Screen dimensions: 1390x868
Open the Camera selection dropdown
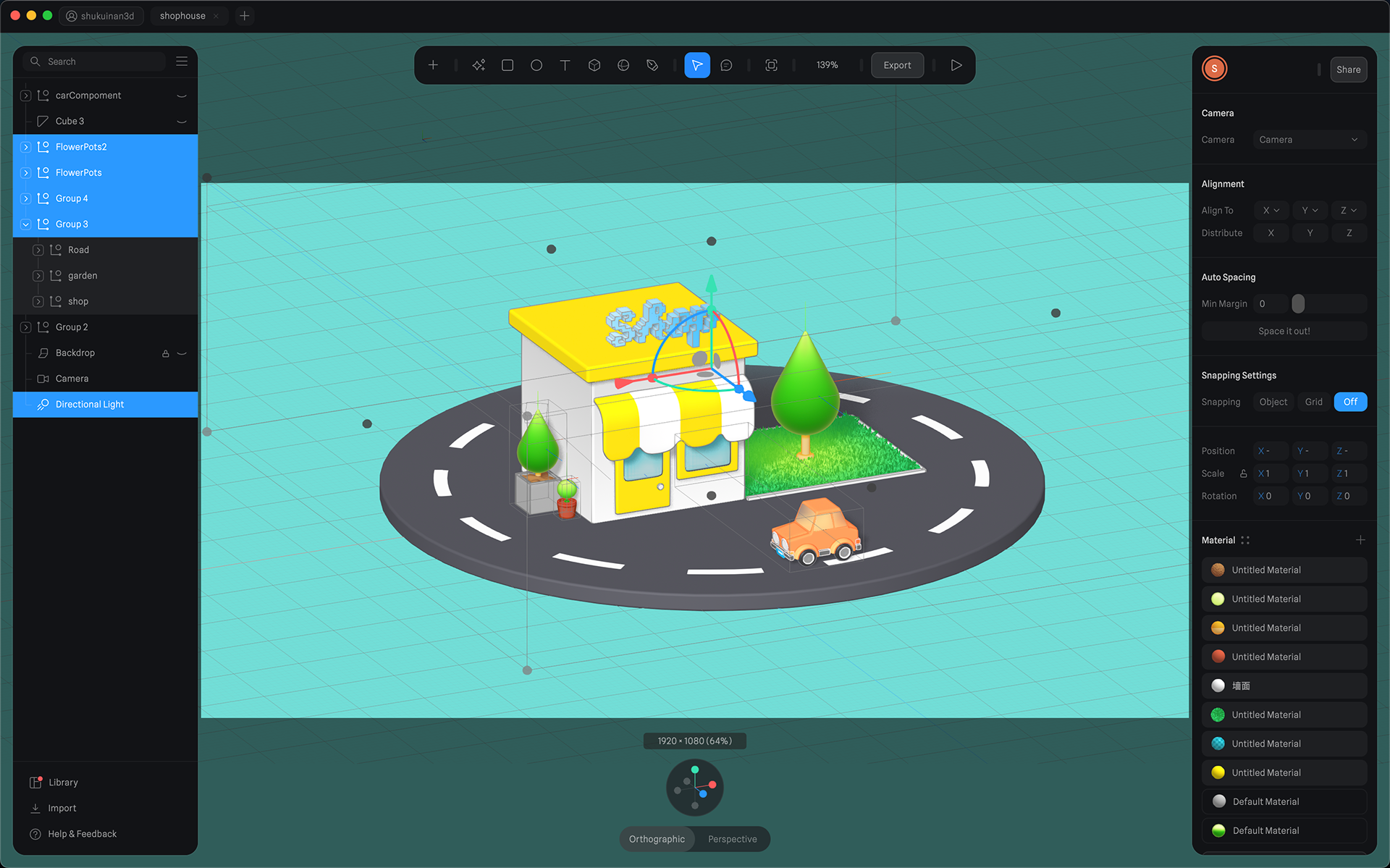click(1309, 140)
